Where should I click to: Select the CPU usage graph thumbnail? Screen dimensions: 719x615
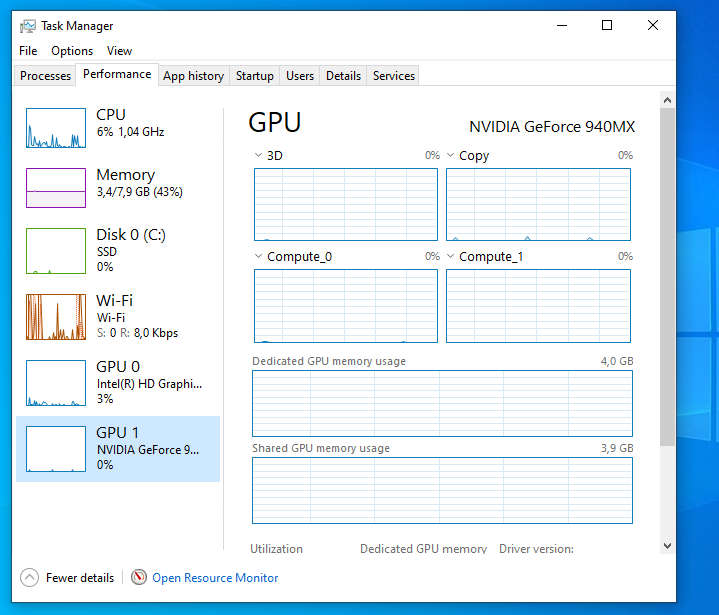click(56, 128)
